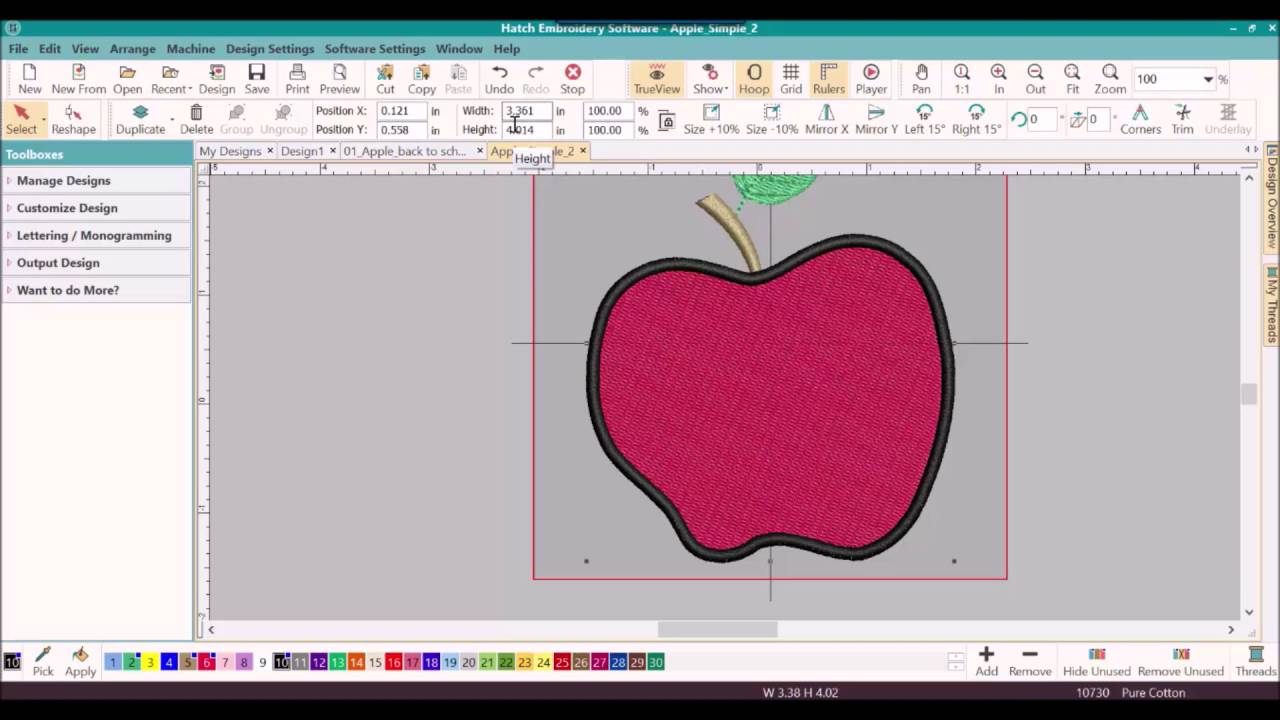Expand the Manage Designs toolbox

(96, 181)
